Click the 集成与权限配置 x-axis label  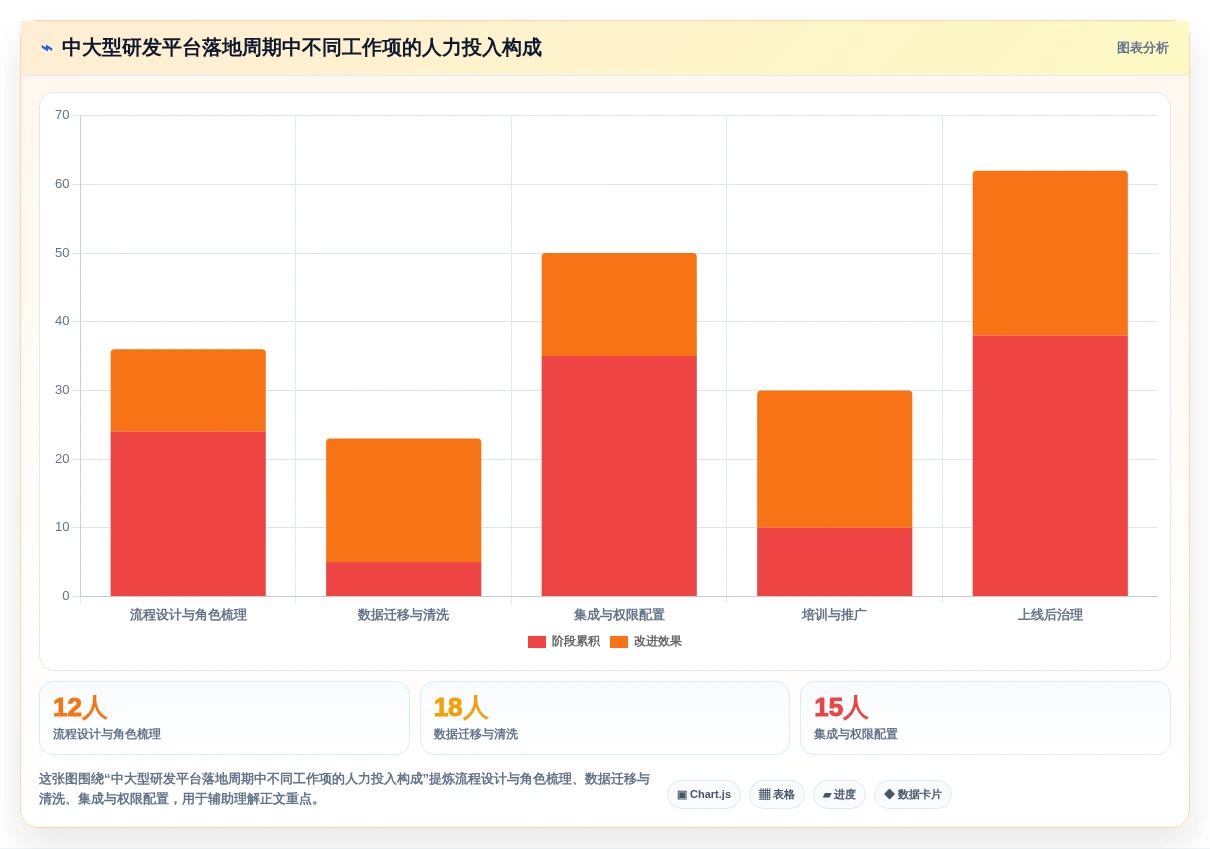coord(619,615)
